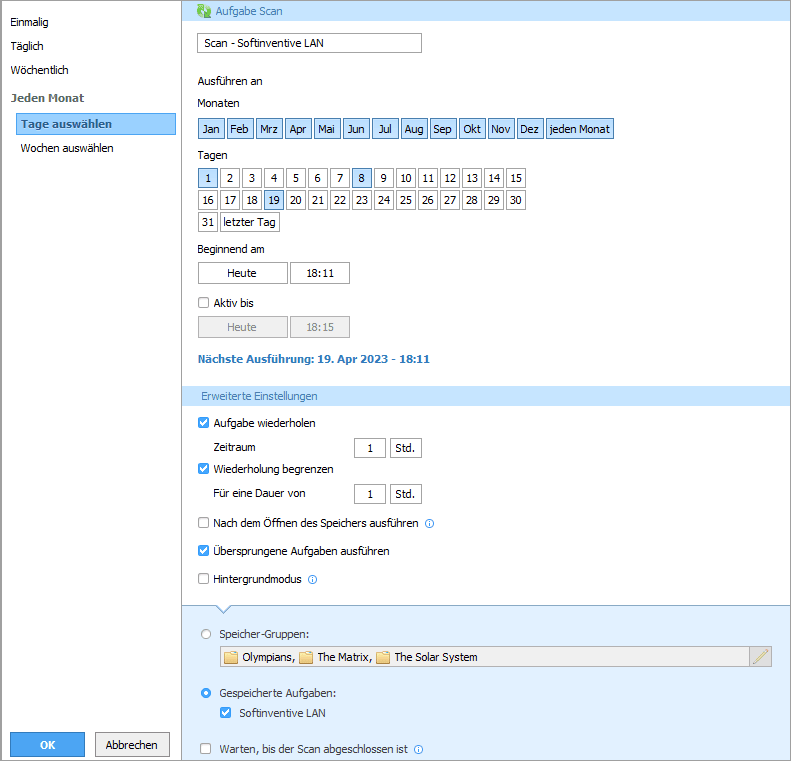This screenshot has height=761, width=791.
Task: Toggle Hintergrundmodus checkbox
Action: 204,579
